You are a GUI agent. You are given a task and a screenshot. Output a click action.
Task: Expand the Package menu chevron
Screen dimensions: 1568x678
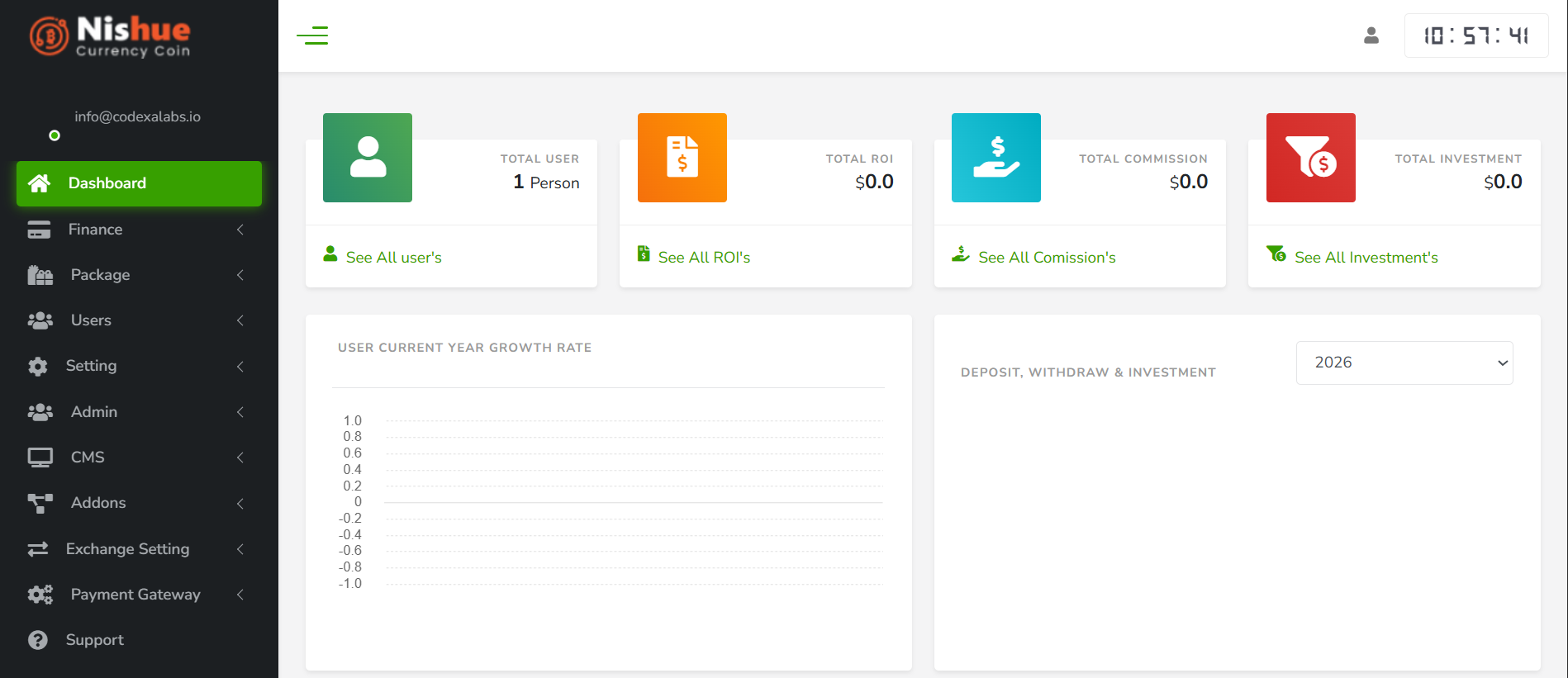coord(240,275)
